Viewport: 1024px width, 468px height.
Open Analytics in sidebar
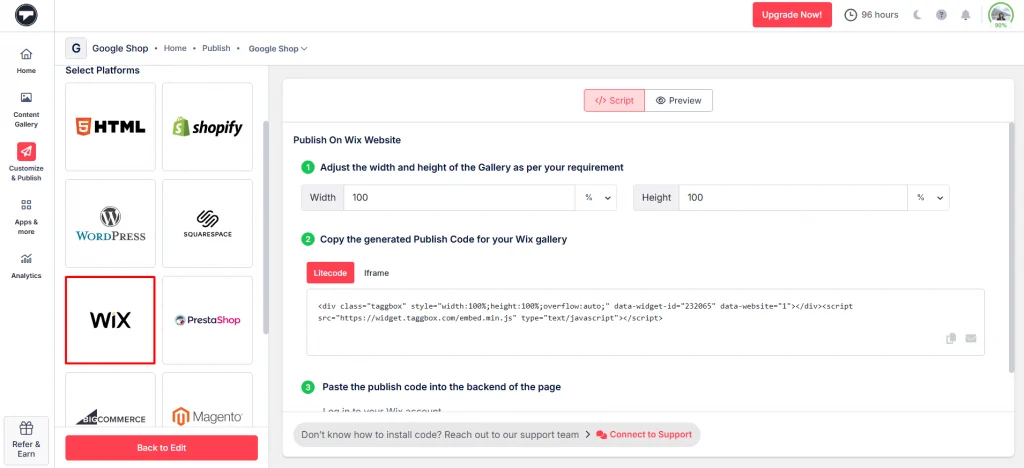point(26,266)
